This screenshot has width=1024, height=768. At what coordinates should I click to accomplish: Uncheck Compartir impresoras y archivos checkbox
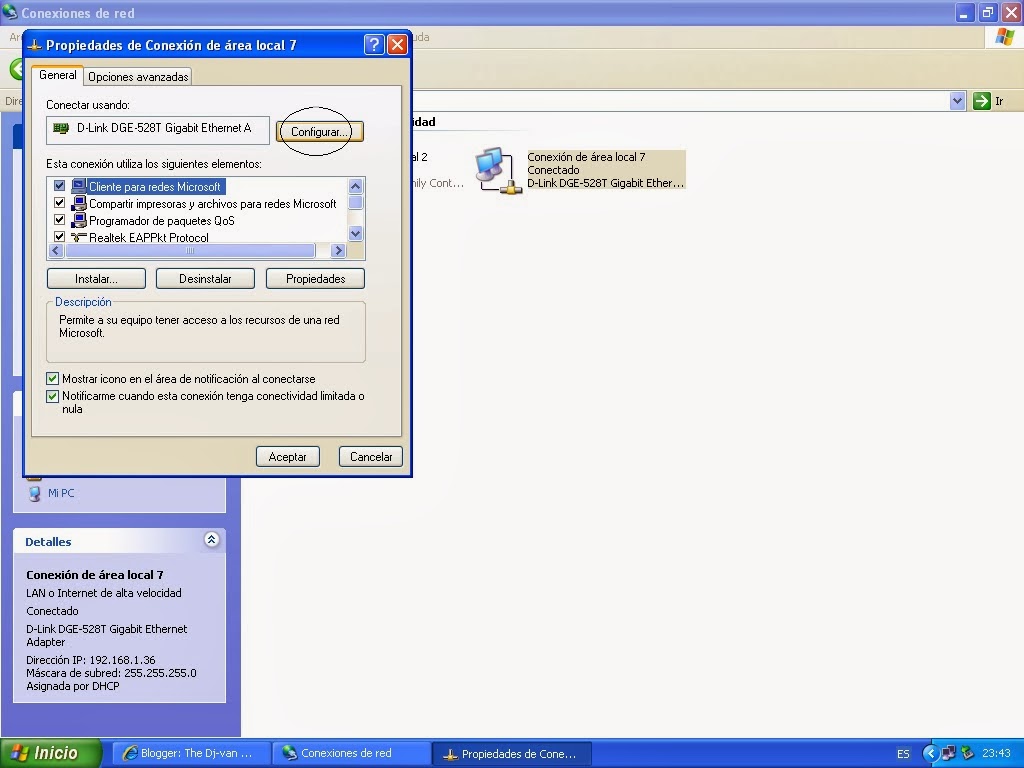[59, 203]
